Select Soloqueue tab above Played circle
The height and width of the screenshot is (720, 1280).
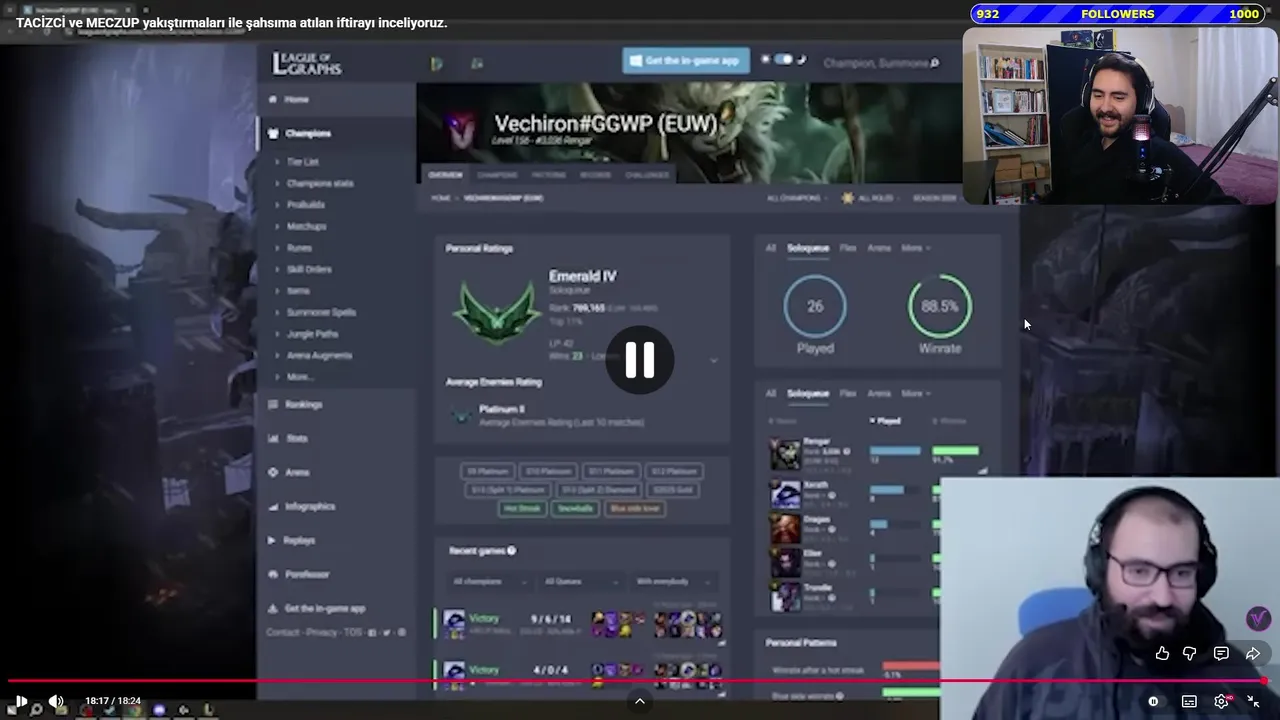pyautogui.click(x=808, y=248)
